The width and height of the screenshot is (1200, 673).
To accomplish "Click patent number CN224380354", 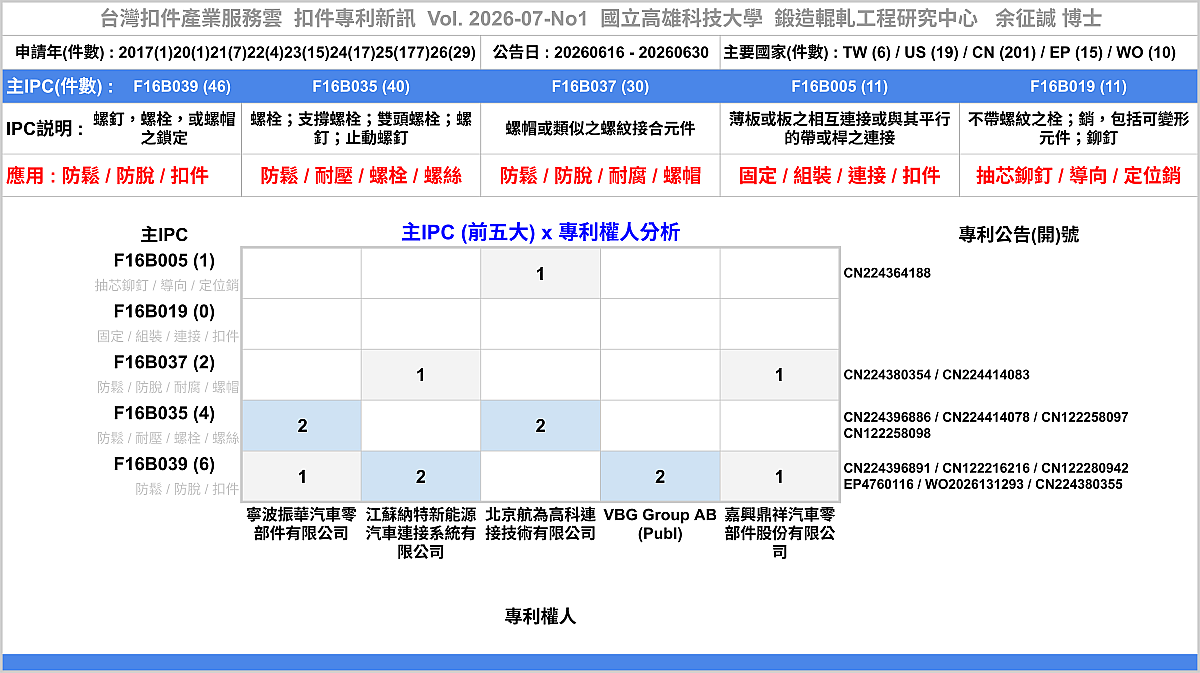I will [x=887, y=375].
